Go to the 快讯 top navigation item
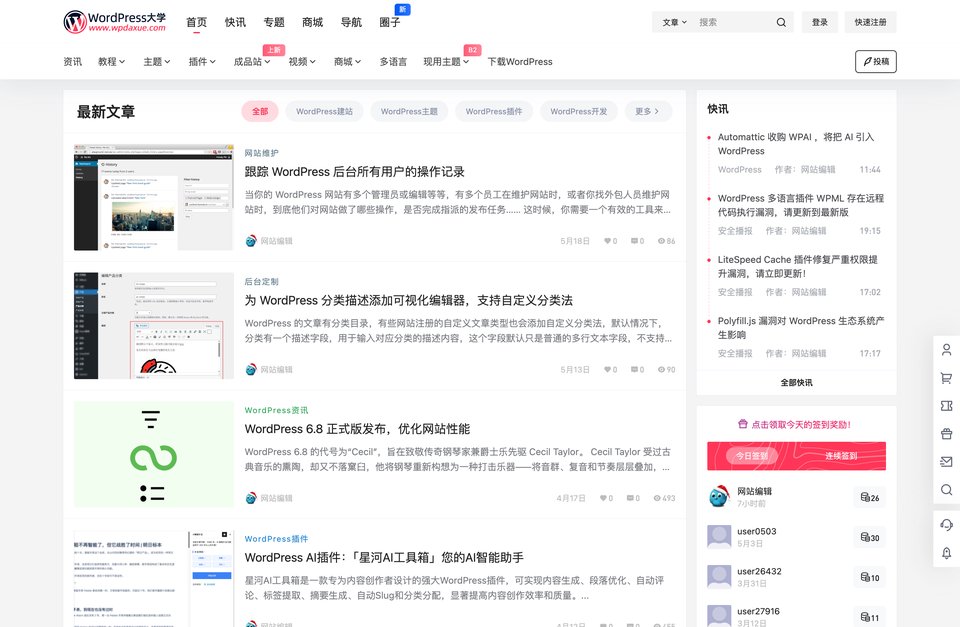Image resolution: width=960 pixels, height=627 pixels. pyautogui.click(x=235, y=22)
